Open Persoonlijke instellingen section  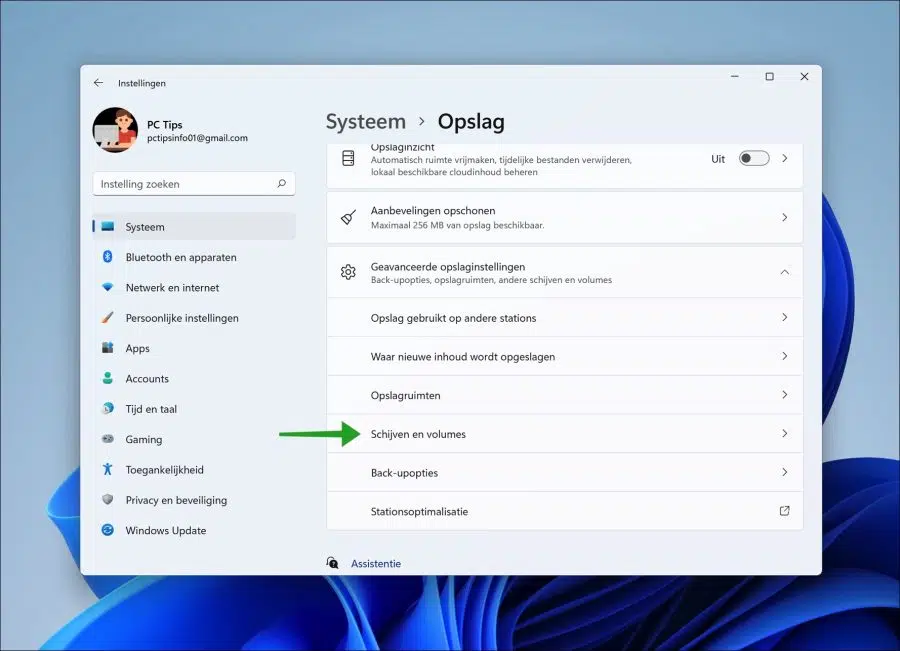[x=194, y=318]
